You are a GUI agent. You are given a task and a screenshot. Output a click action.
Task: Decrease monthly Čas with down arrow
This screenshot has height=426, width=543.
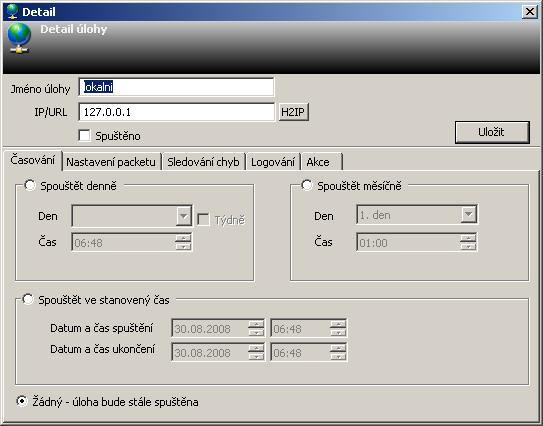pyautogui.click(x=468, y=247)
